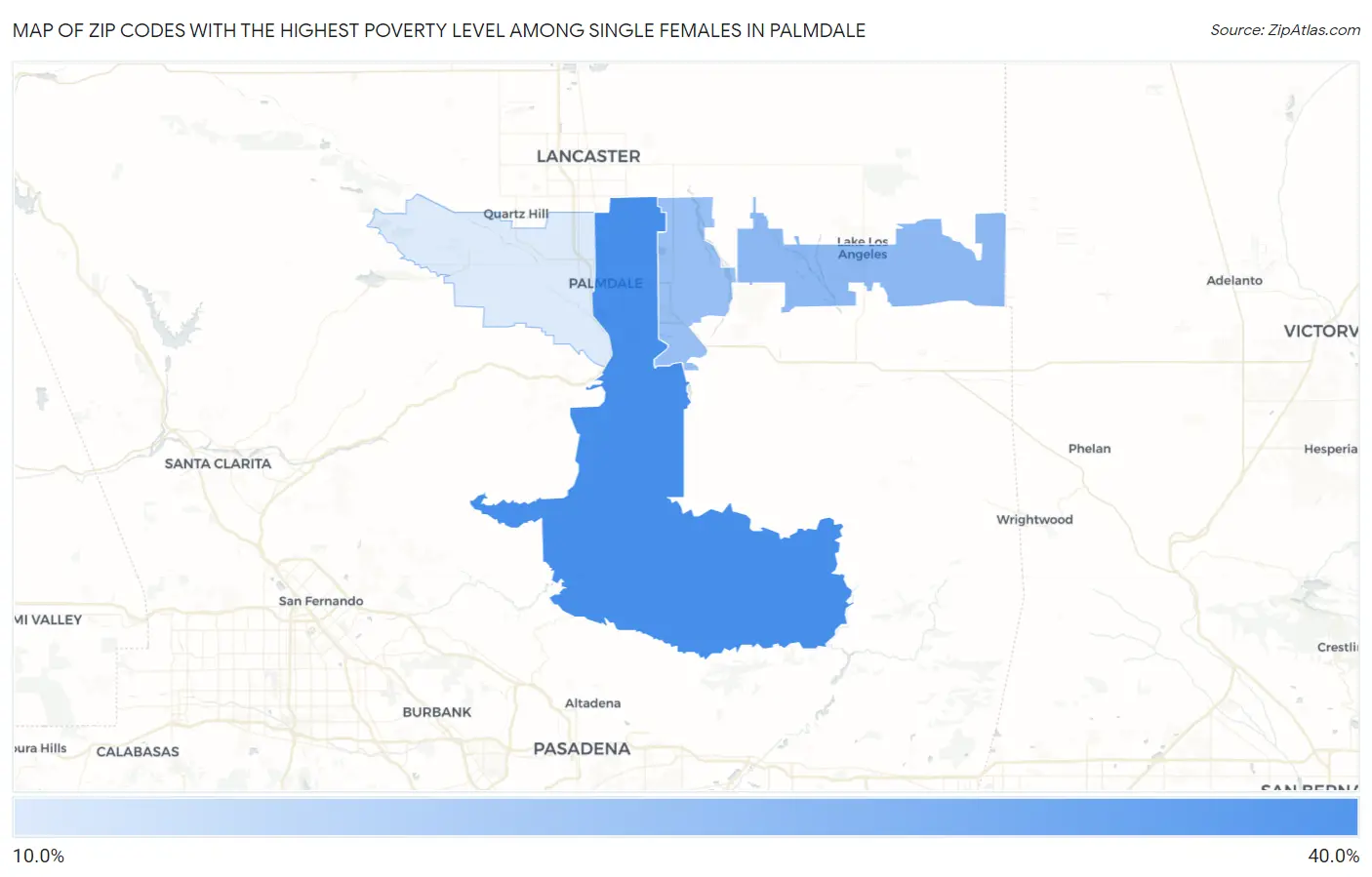
Task: Click the PASADENA label
Action: pos(582,748)
